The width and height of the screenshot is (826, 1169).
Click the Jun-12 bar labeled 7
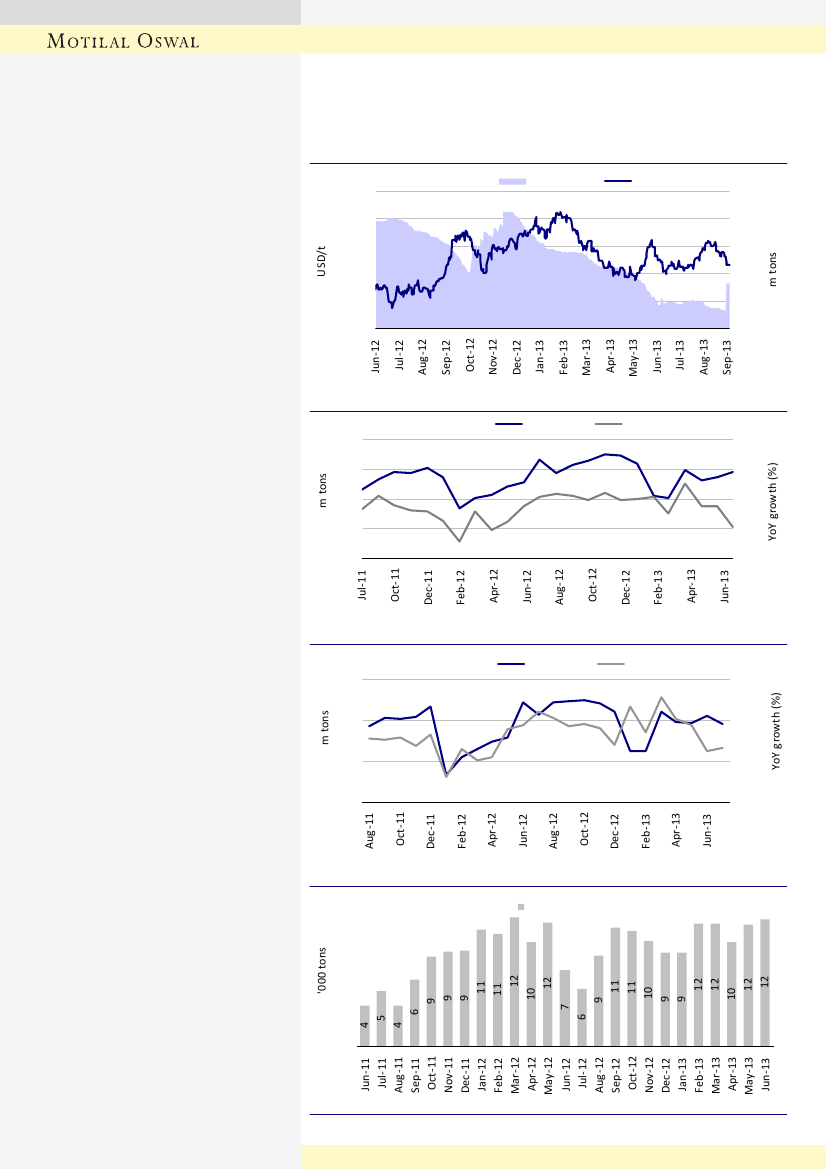[x=564, y=1008]
